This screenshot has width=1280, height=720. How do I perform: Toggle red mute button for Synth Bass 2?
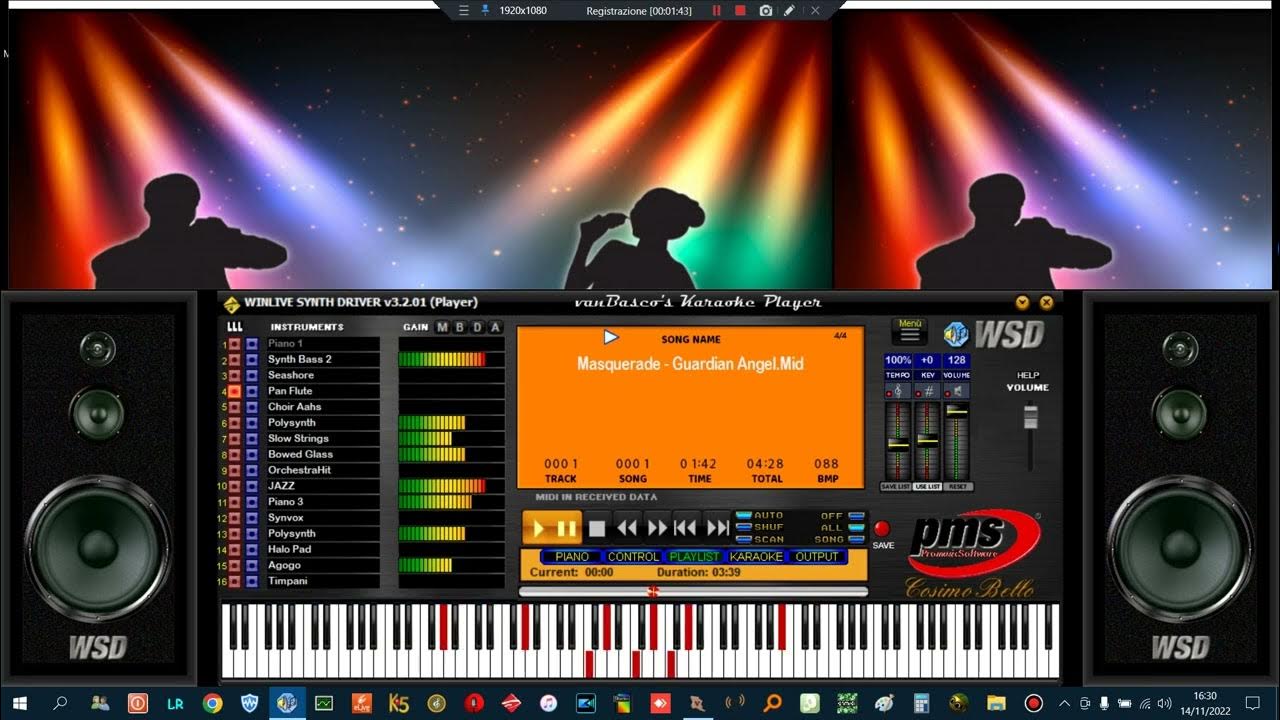[235, 359]
